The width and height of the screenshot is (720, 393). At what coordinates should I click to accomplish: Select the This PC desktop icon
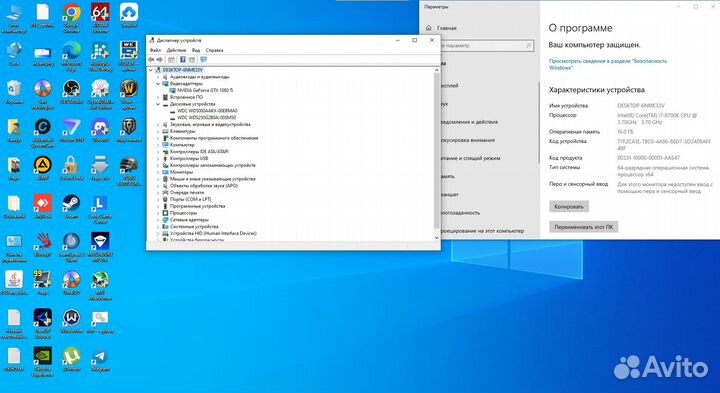14,17
